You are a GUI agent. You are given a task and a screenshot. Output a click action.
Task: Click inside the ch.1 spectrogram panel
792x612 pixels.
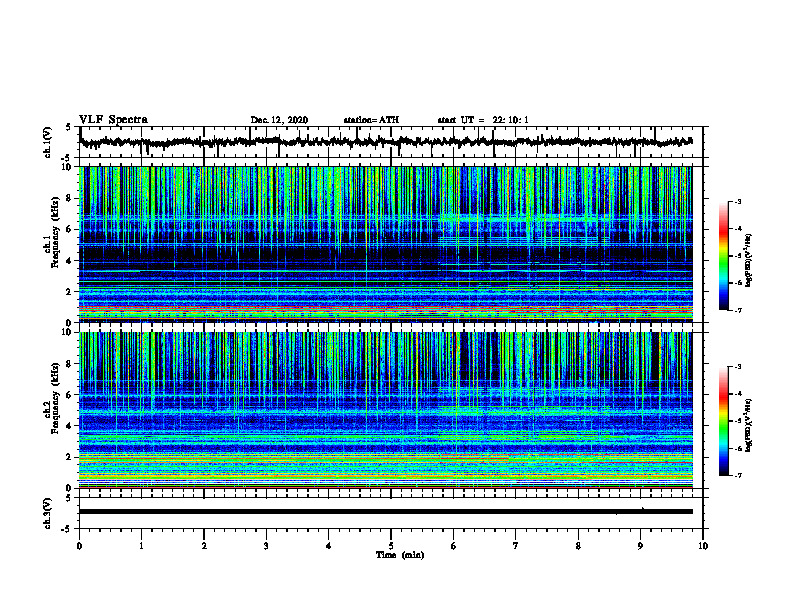pyautogui.click(x=386, y=244)
